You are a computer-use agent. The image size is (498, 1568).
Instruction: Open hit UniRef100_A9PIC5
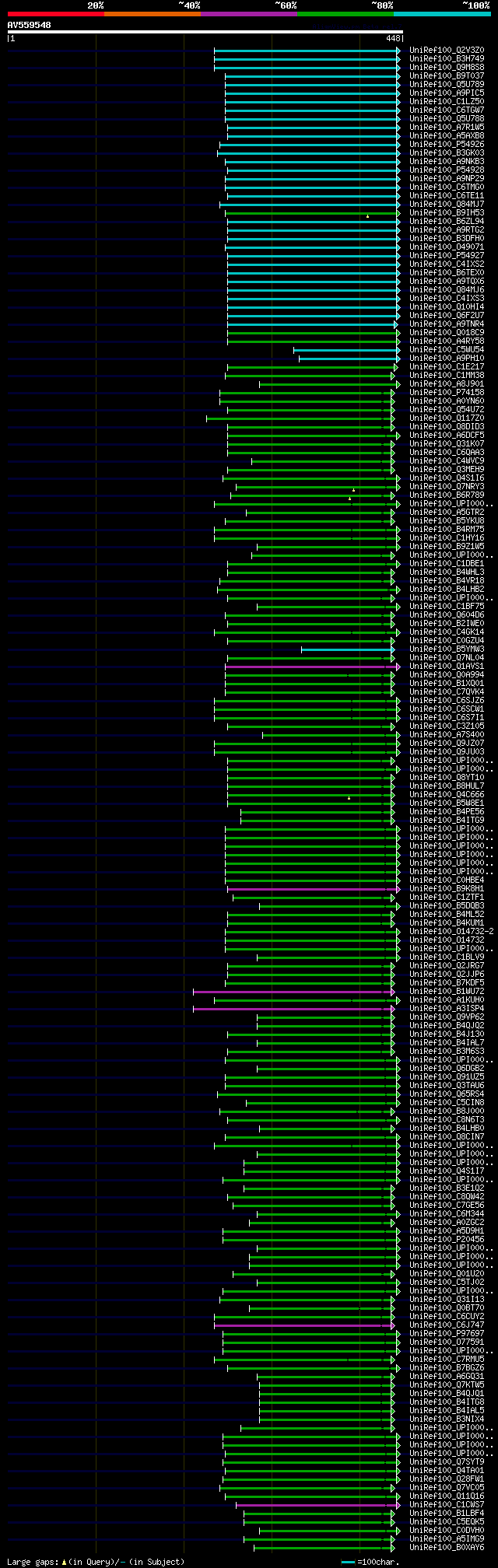pyautogui.click(x=447, y=93)
